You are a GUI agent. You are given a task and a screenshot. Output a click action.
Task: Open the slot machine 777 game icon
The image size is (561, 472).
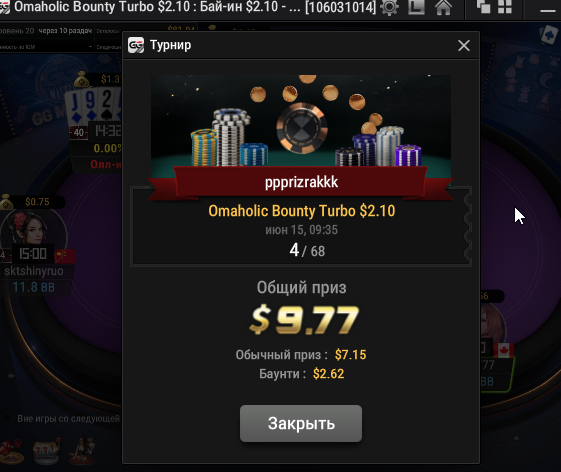pos(46,451)
